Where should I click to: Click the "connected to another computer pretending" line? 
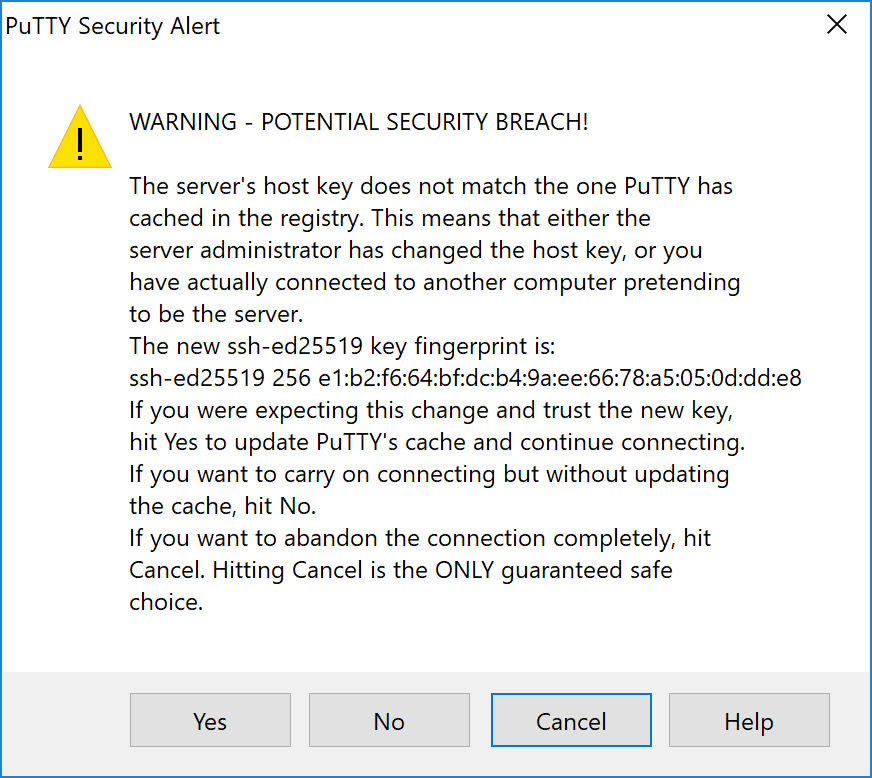434,282
